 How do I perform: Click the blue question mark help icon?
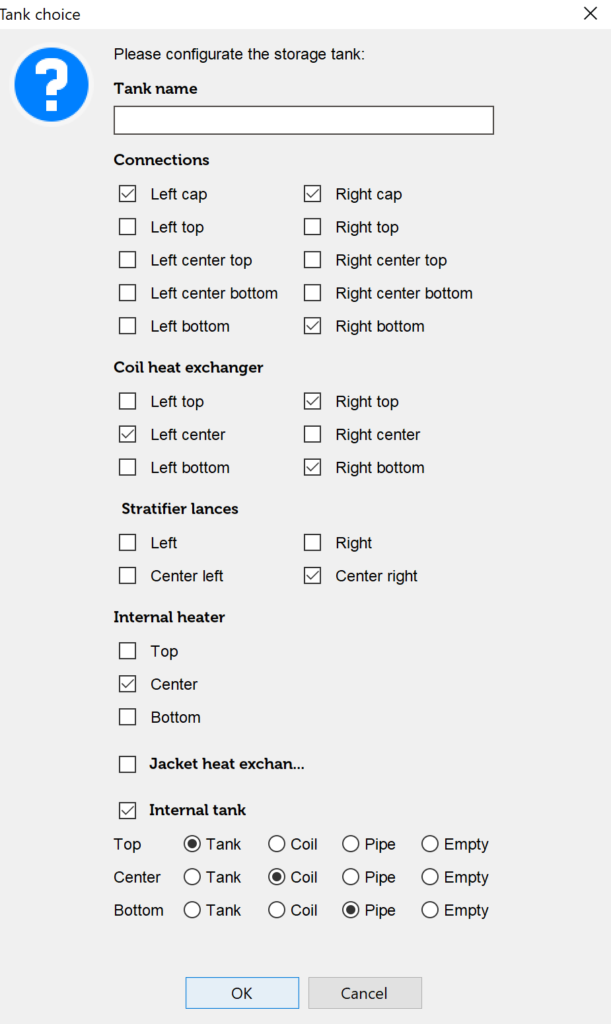click(52, 85)
